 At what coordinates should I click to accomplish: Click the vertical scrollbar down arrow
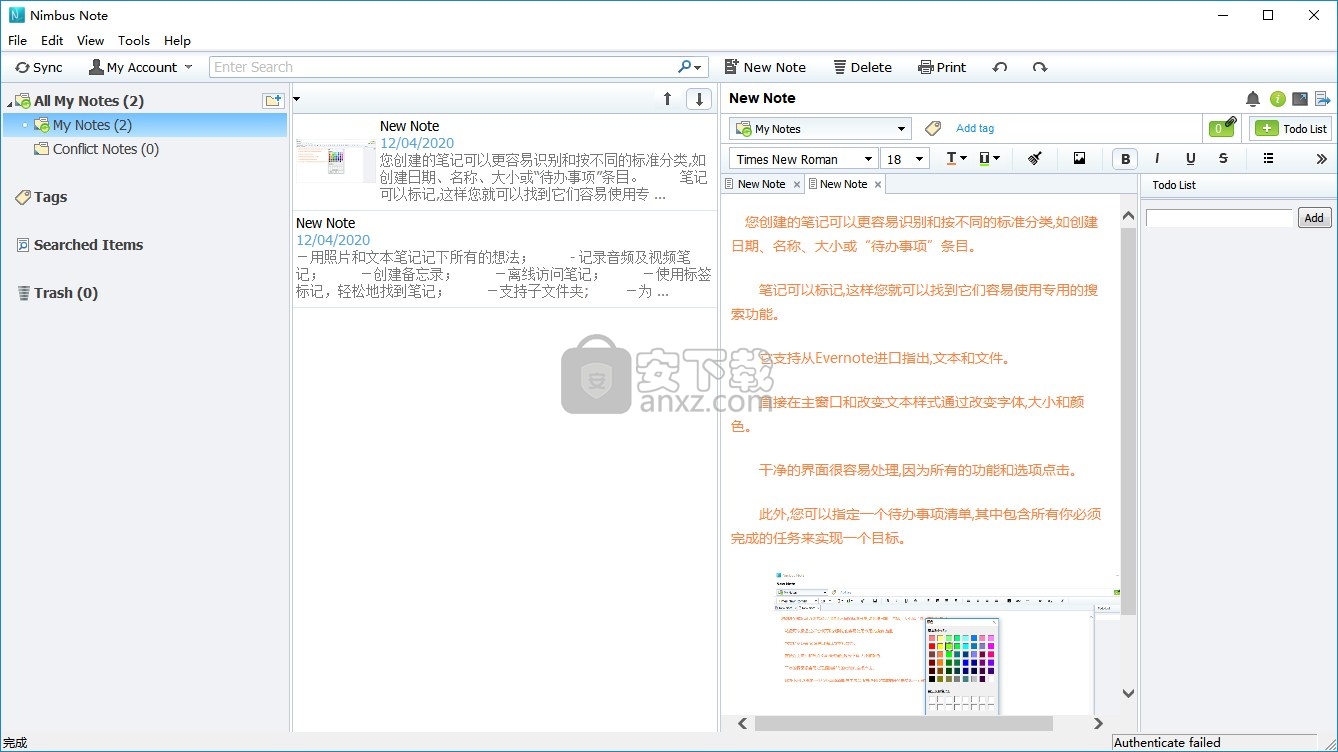tap(1129, 692)
